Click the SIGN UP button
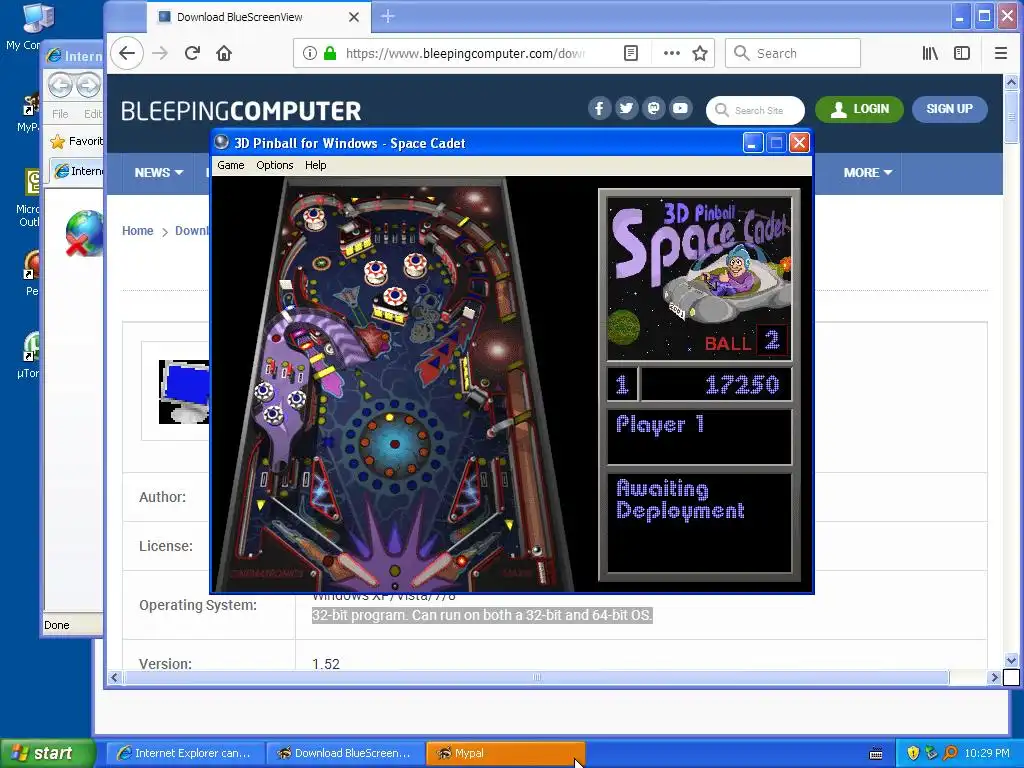Viewport: 1024px width, 768px height. tap(950, 109)
